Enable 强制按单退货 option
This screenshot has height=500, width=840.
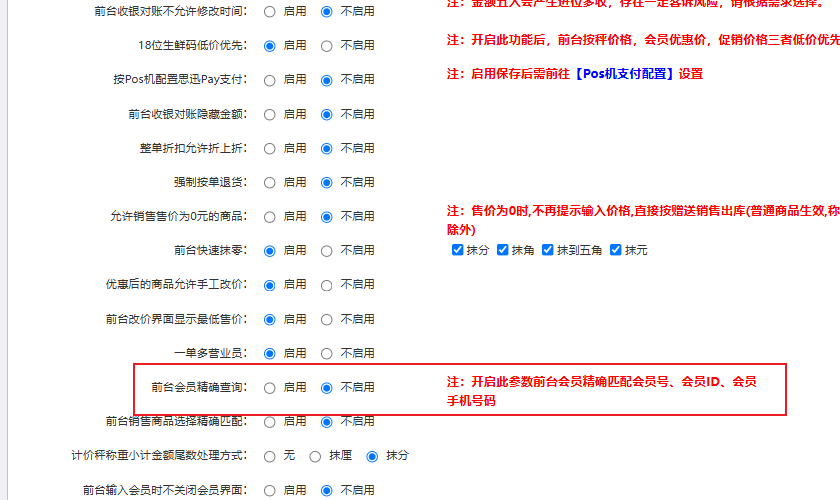pyautogui.click(x=270, y=183)
